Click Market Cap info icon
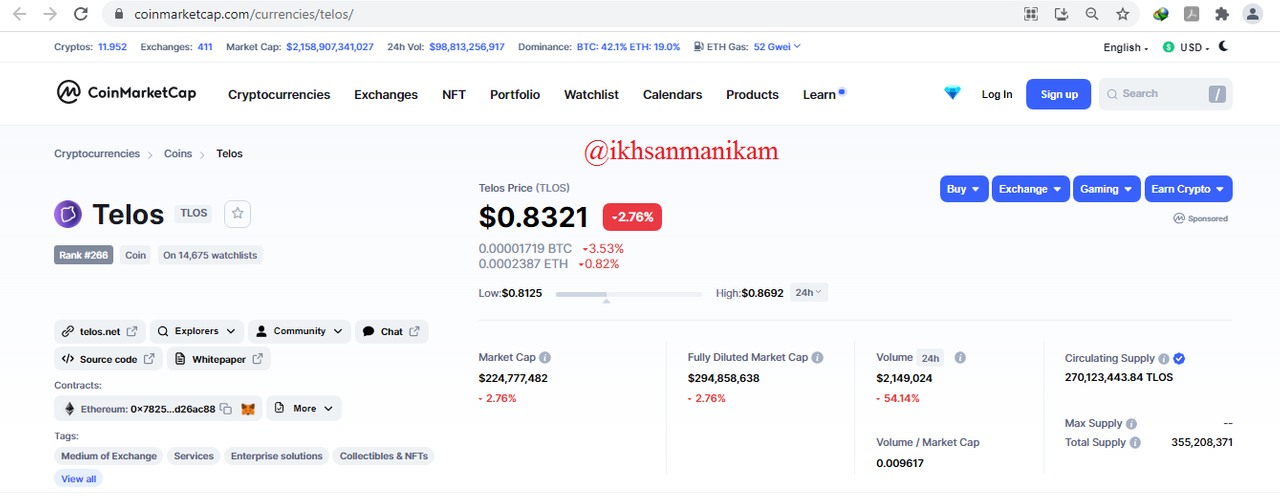 click(x=545, y=357)
